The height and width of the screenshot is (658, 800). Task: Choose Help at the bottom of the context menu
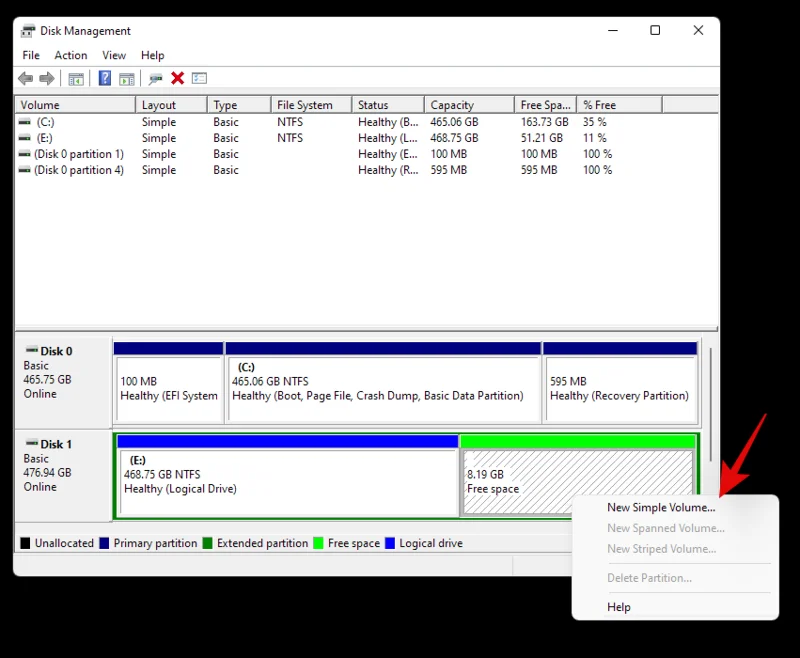click(618, 606)
